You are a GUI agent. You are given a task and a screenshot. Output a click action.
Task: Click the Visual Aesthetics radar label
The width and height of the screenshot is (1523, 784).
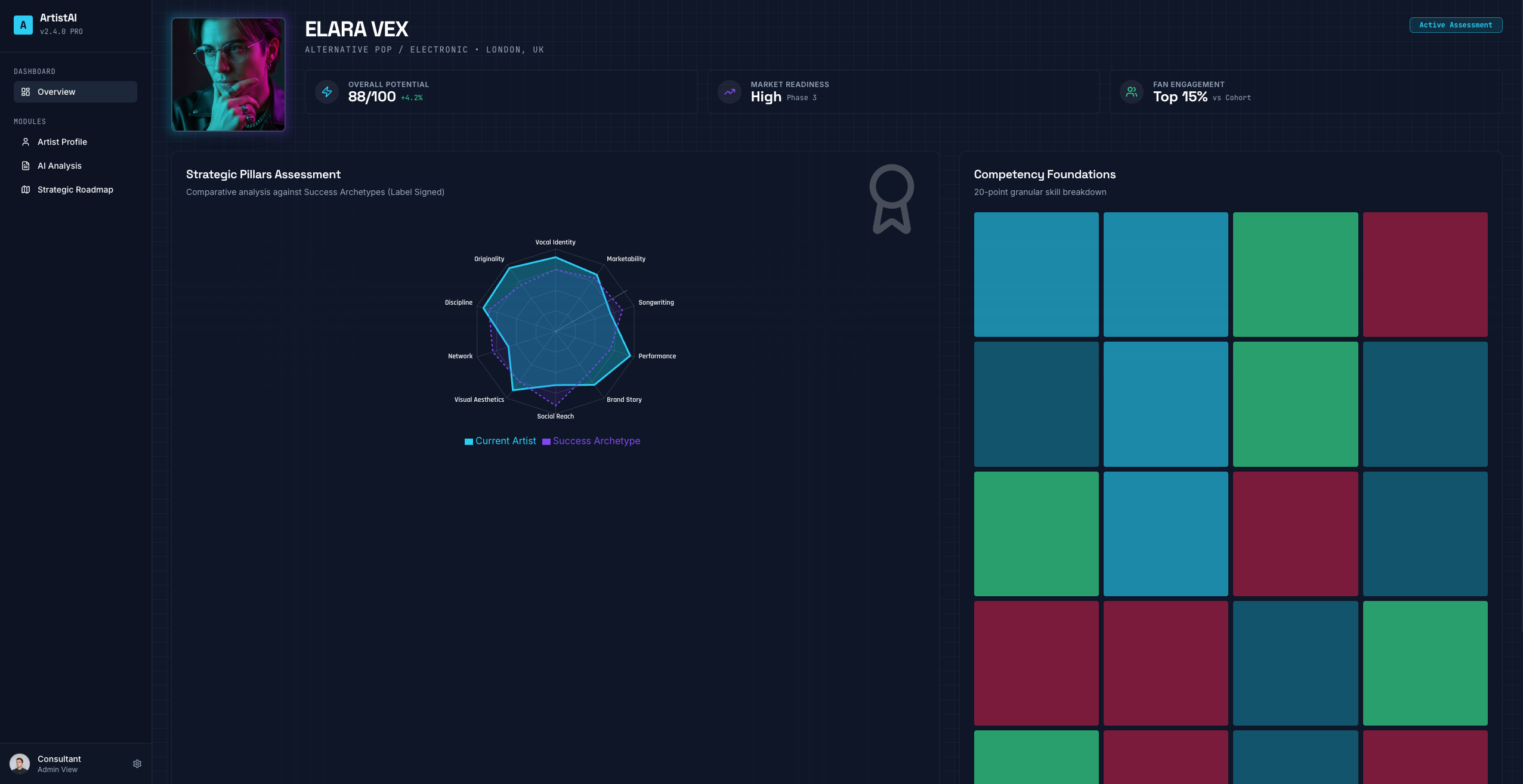click(x=479, y=399)
